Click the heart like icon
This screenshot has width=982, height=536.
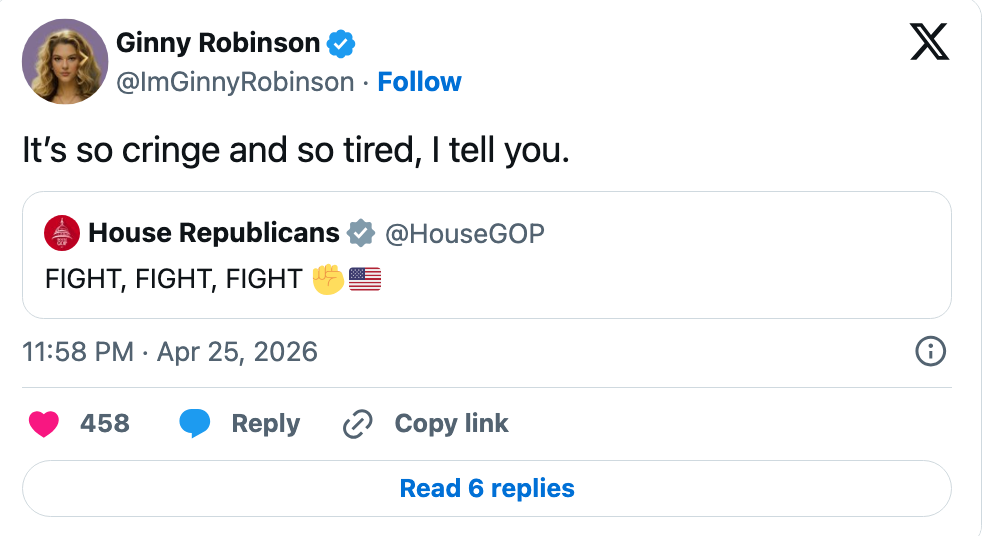[x=44, y=424]
